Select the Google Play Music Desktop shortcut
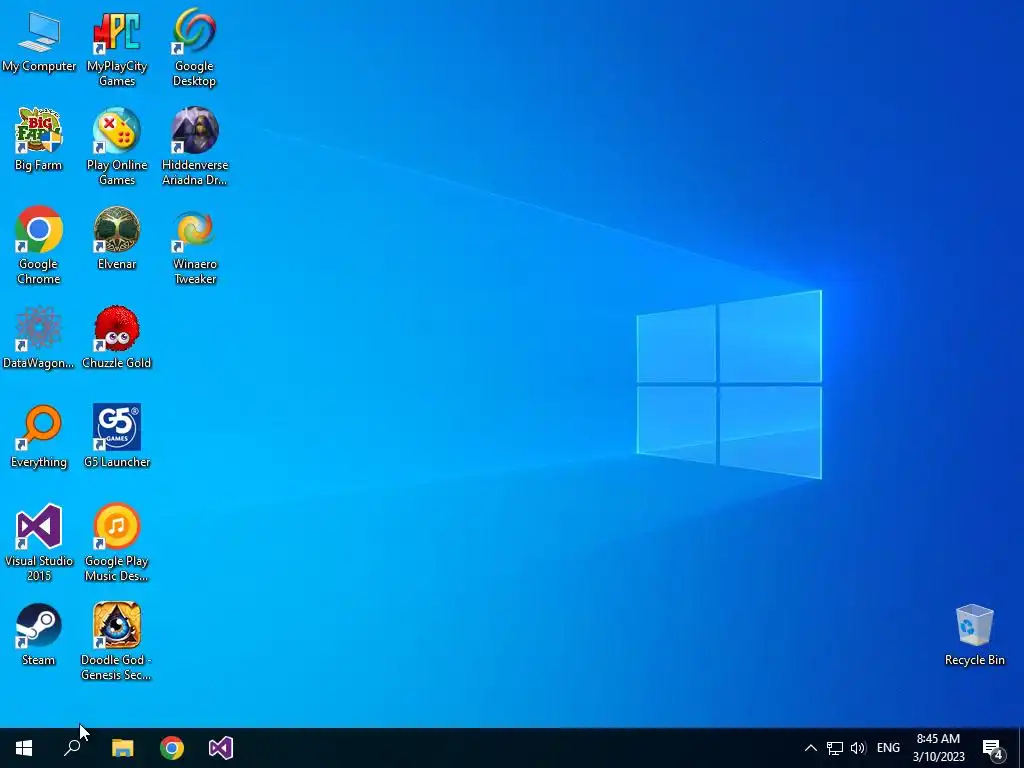The width and height of the screenshot is (1024, 768). coord(117,543)
